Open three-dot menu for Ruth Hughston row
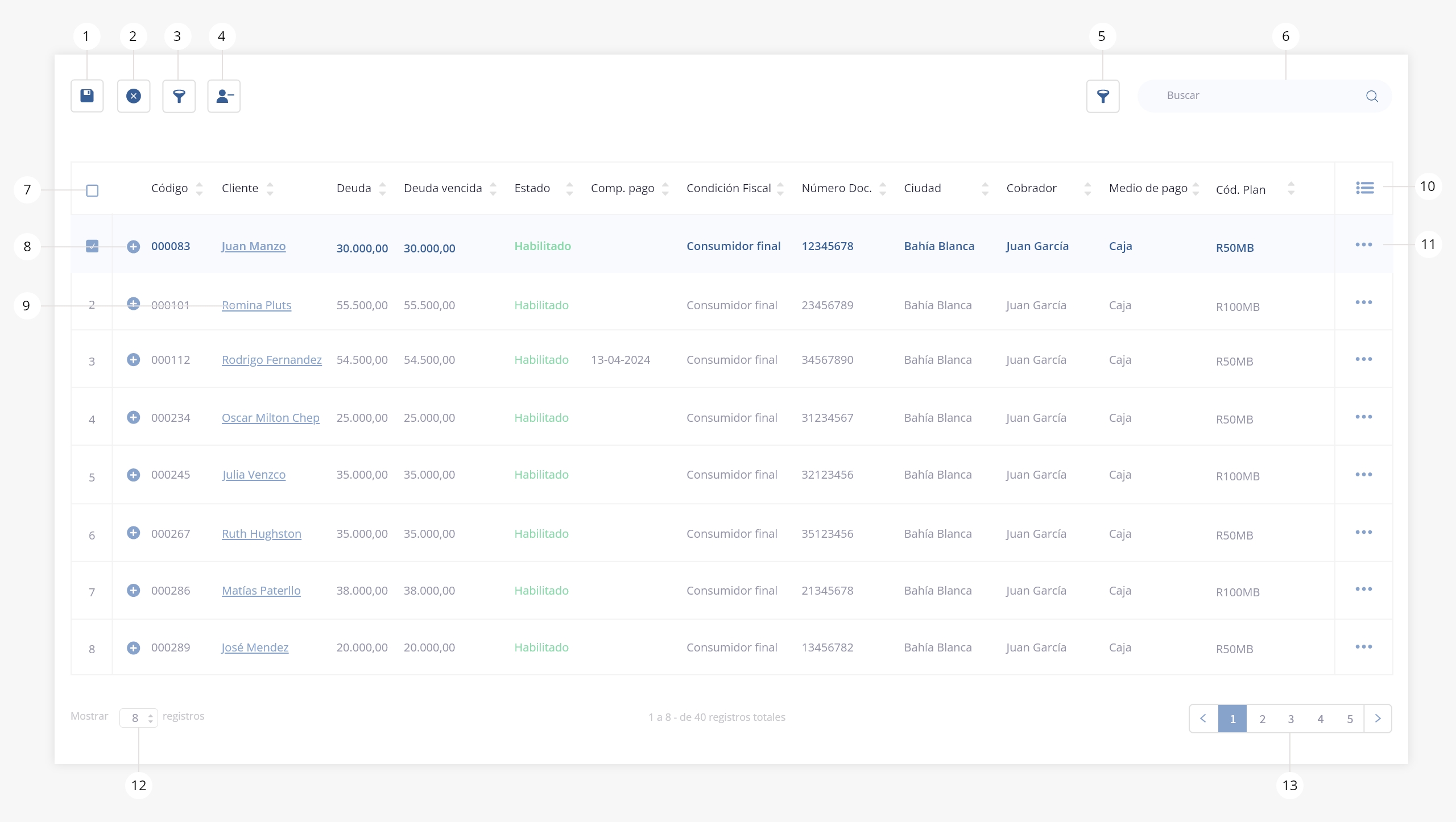Viewport: 1456px width, 822px height. [1363, 532]
